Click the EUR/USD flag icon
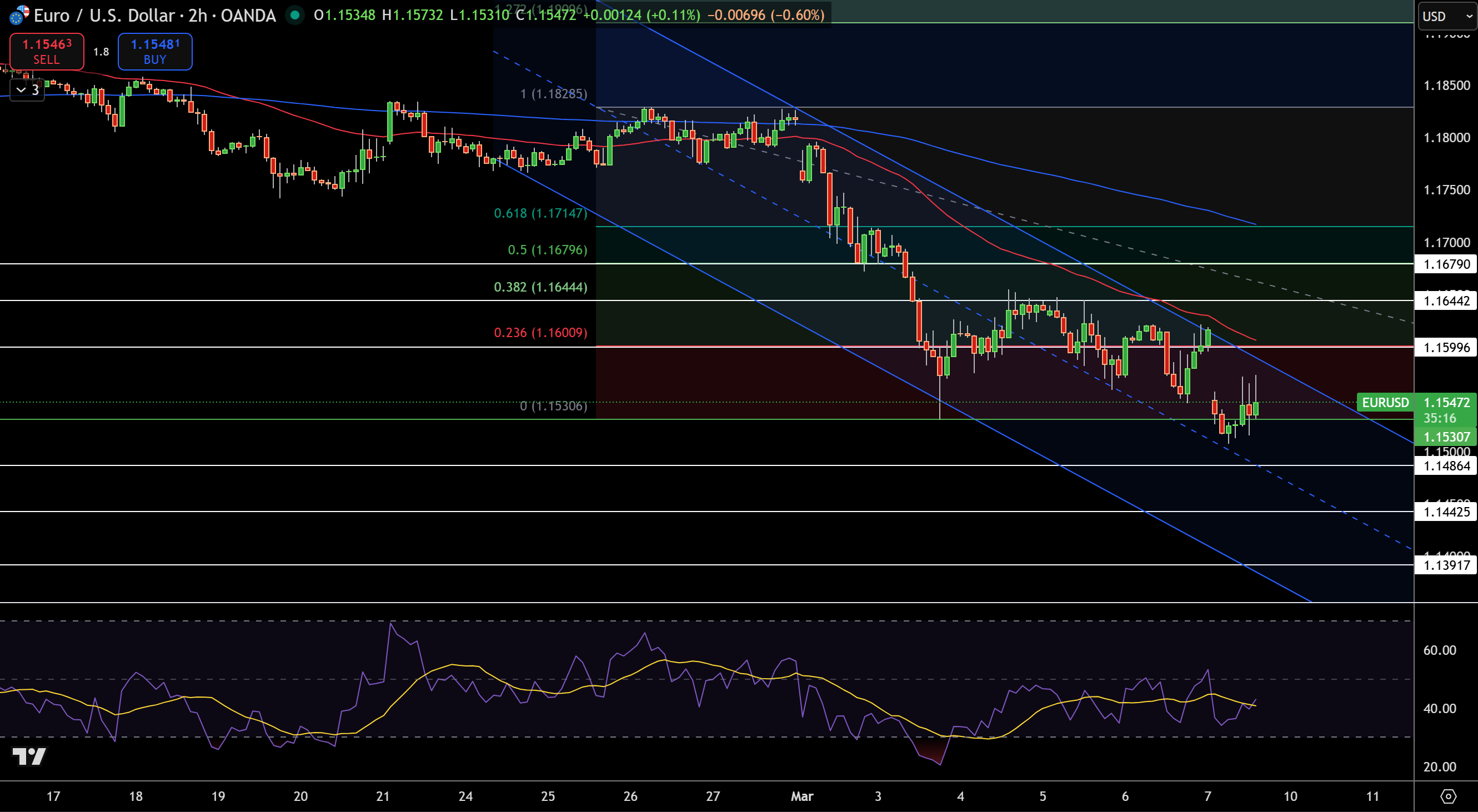 tap(19, 15)
